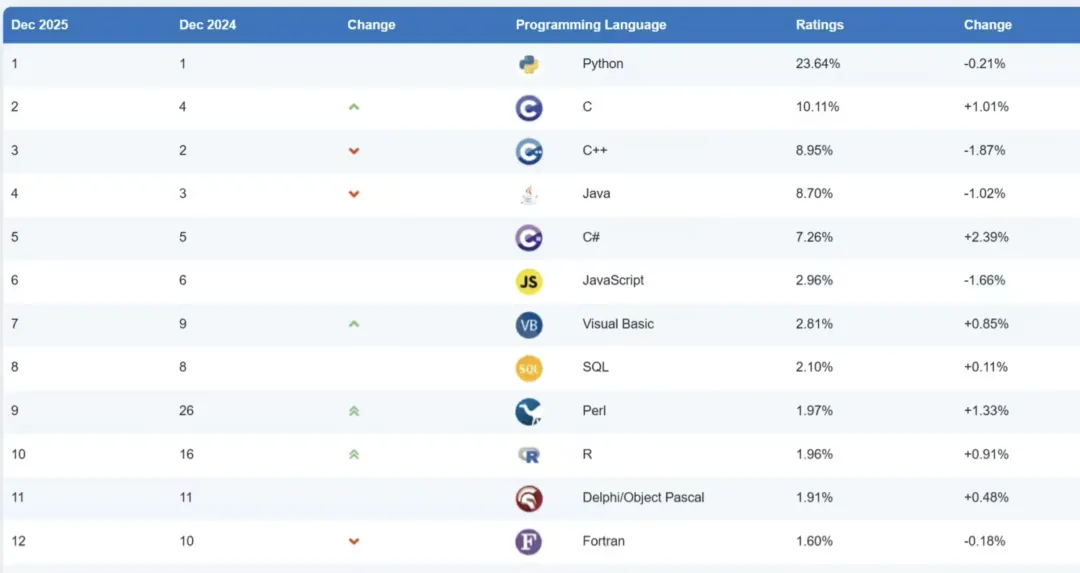Click the yellow JavaScript JS icon
1080x573 pixels.
[x=529, y=281]
